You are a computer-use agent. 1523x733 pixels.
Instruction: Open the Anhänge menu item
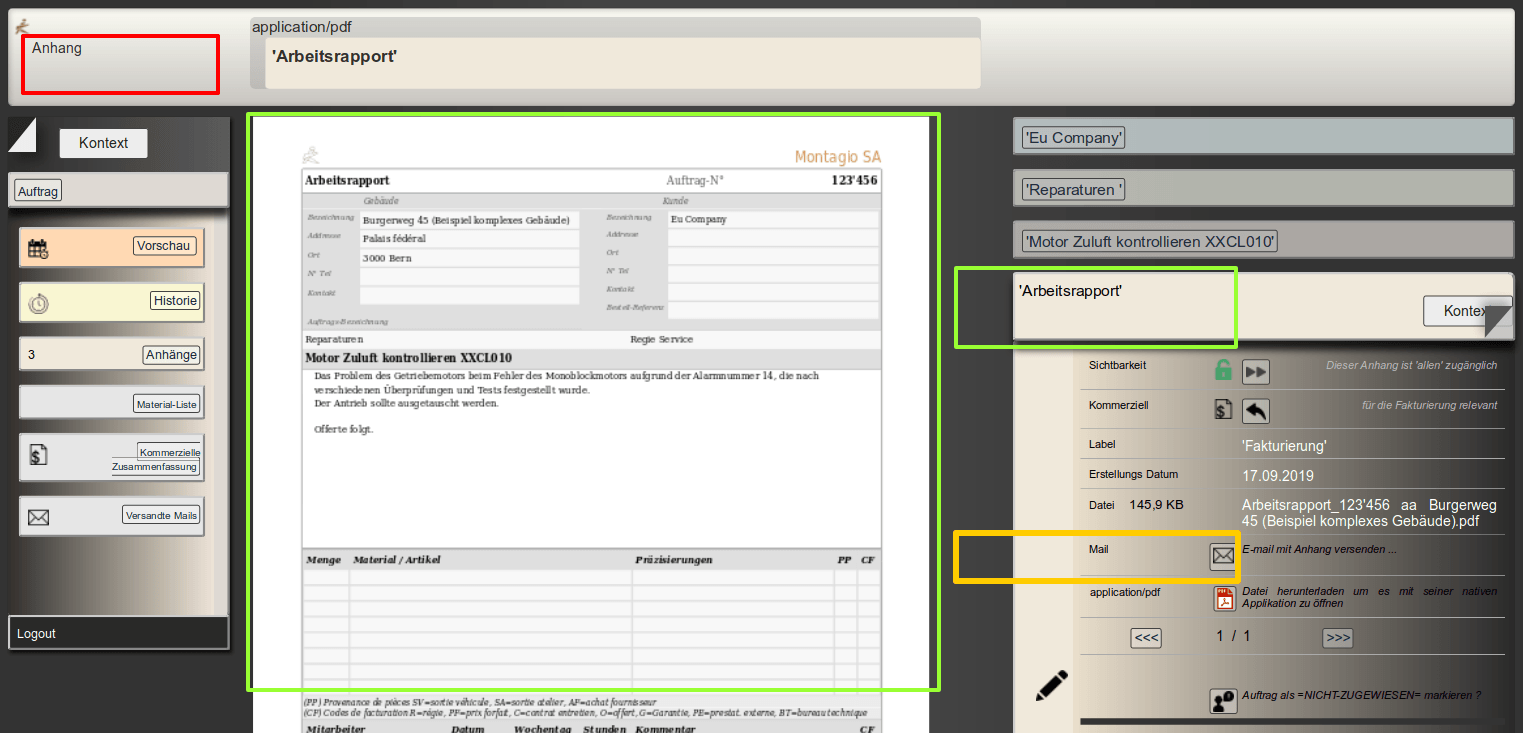click(171, 355)
